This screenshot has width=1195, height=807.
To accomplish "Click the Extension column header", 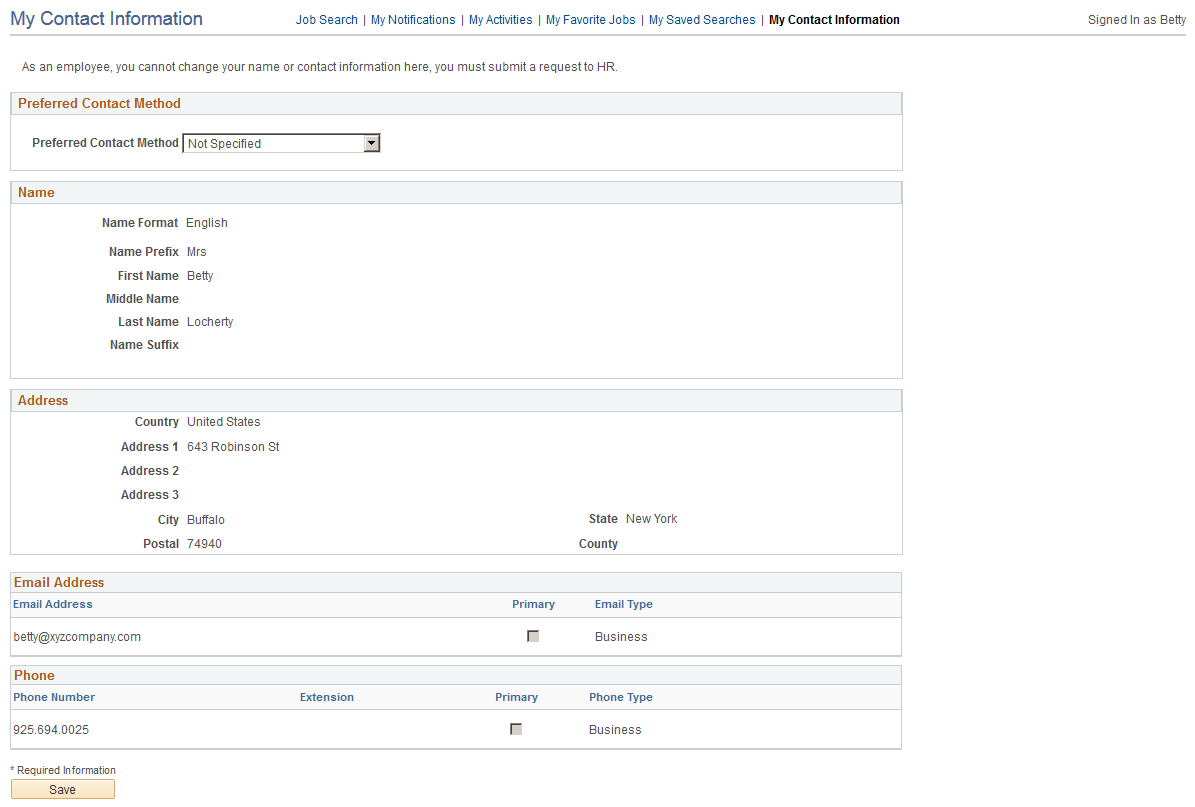I will click(326, 697).
